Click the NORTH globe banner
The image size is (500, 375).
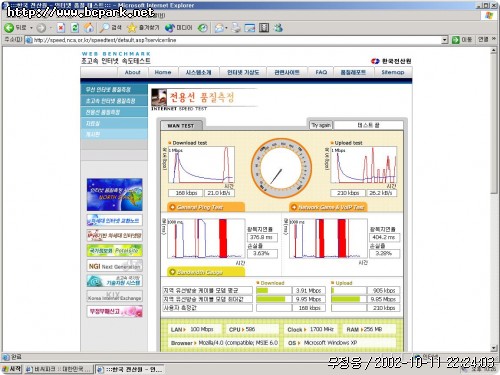(x=114, y=195)
